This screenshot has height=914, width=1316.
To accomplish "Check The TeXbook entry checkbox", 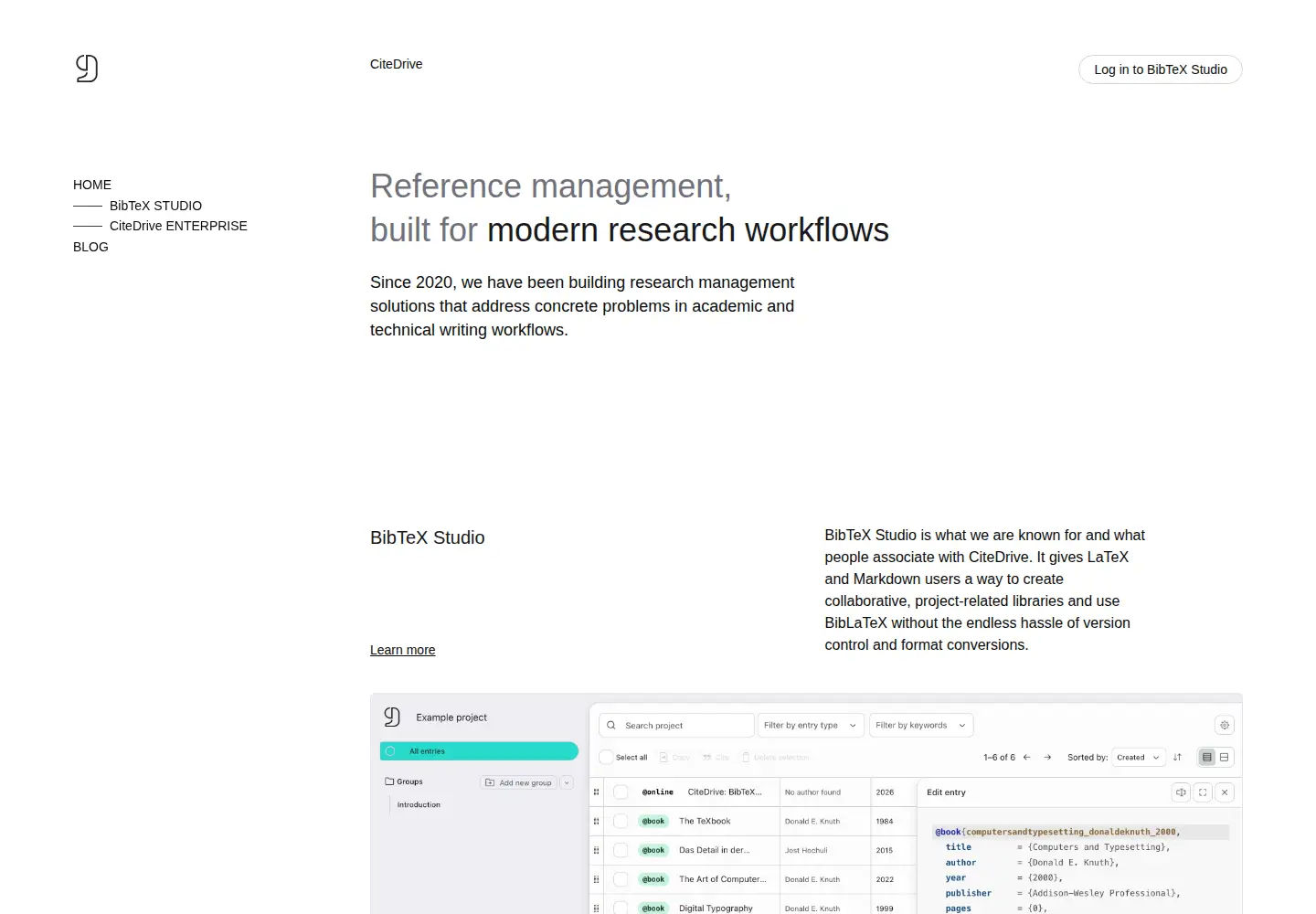I will point(621,822).
